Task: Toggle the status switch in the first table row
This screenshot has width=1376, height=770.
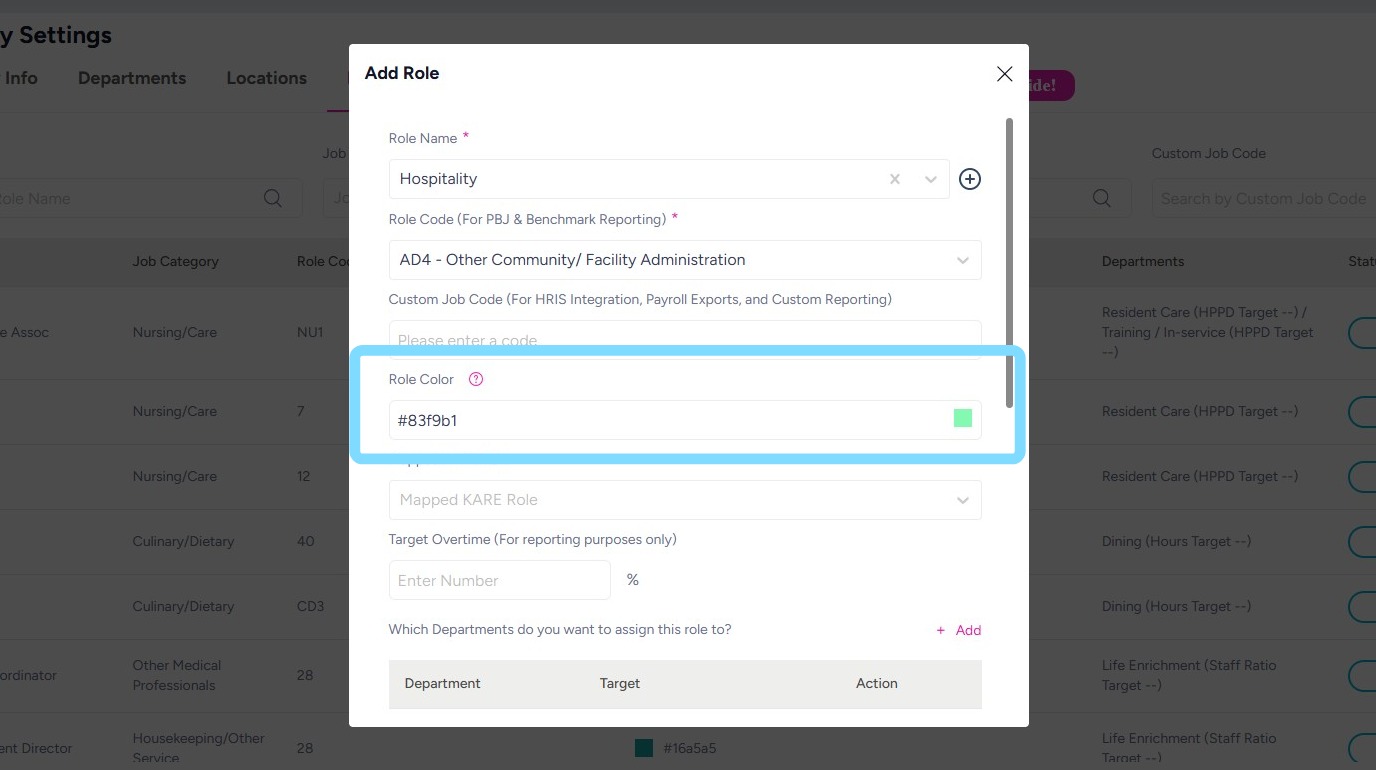Action: 1362,332
